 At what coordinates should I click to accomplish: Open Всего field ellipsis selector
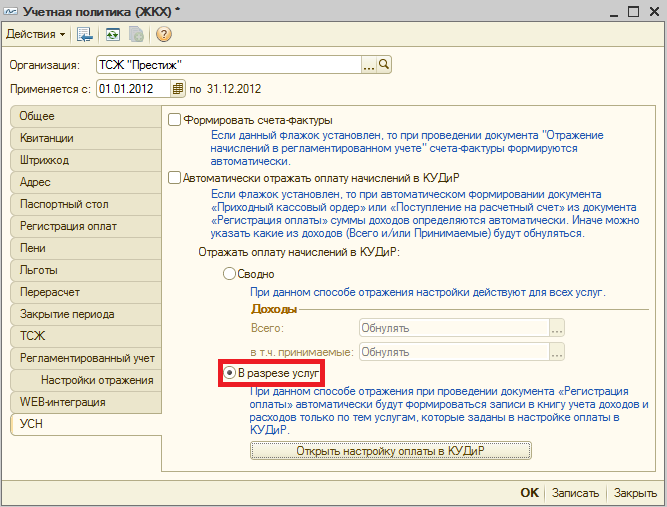click(557, 328)
